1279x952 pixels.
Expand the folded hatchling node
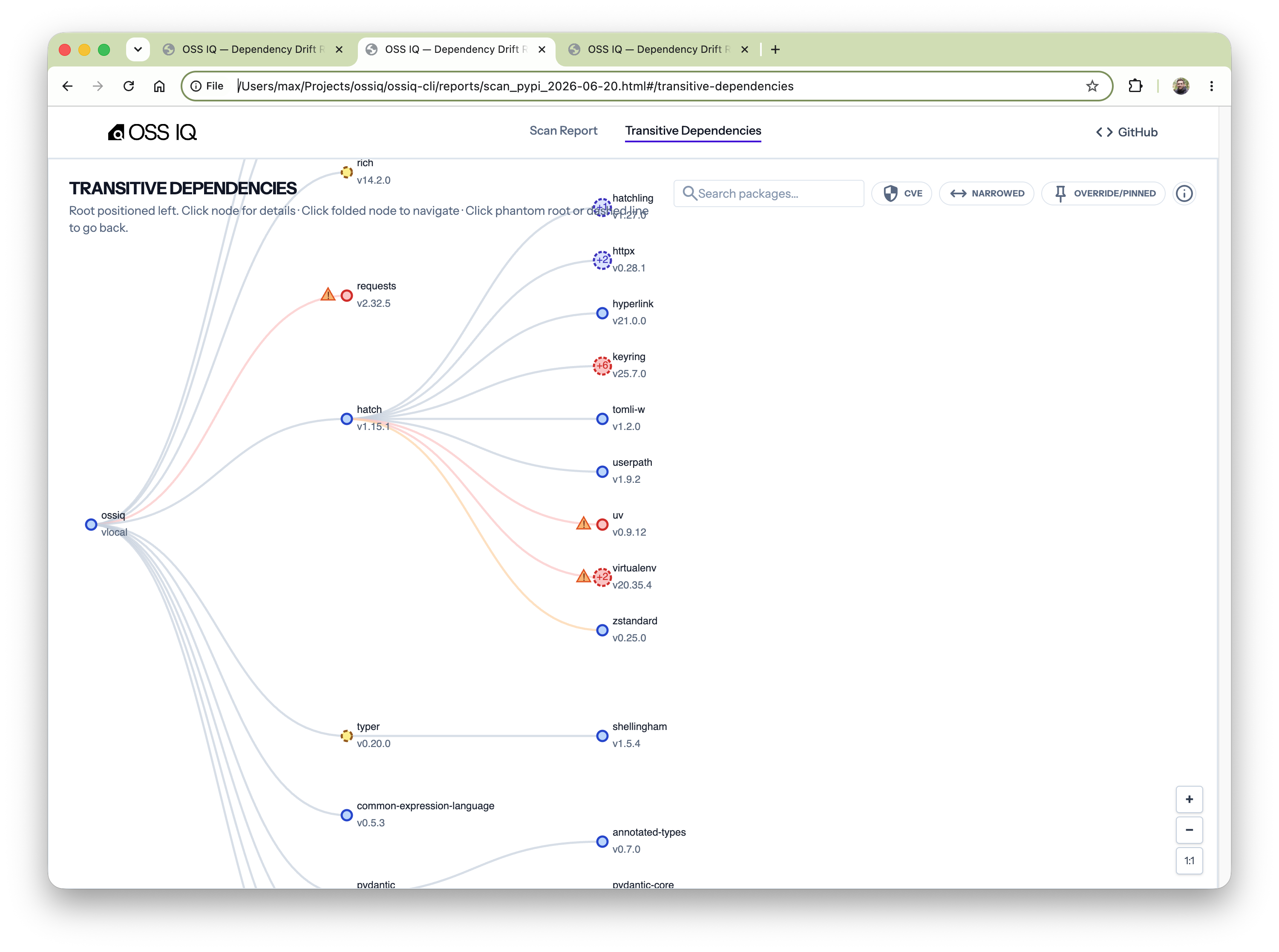coord(602,207)
